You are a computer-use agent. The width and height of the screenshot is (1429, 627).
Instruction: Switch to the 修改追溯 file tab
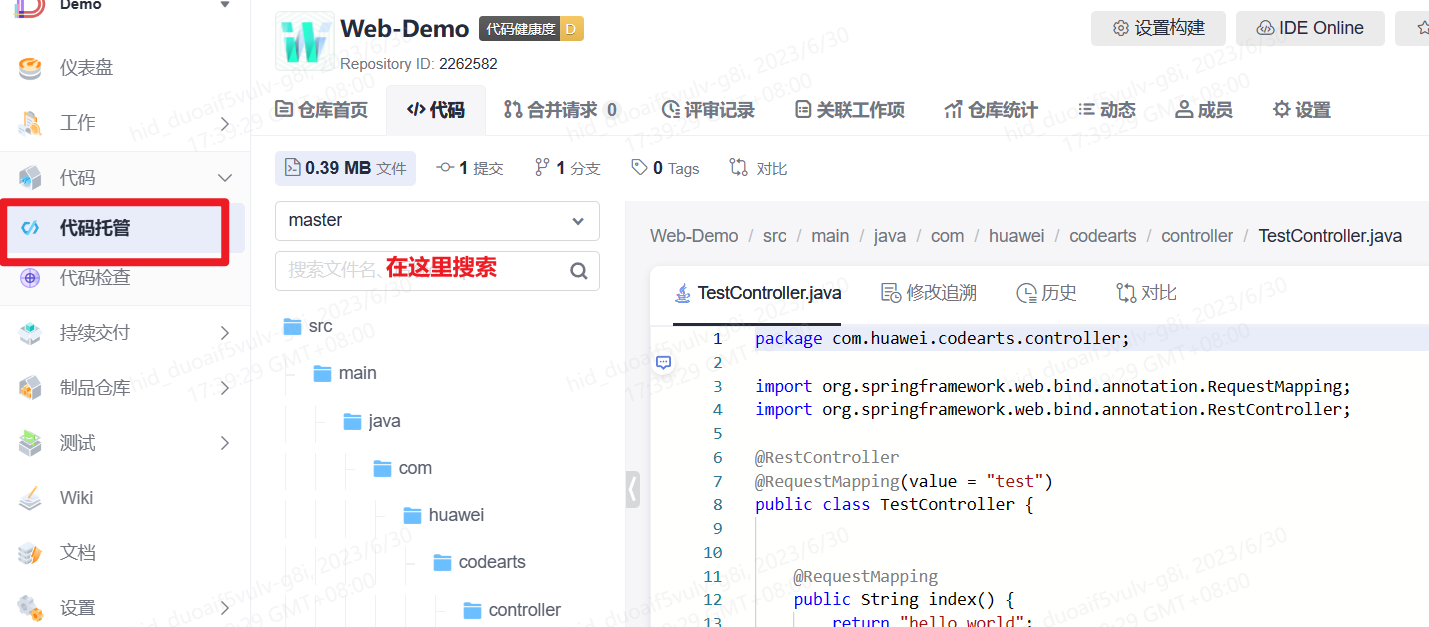(x=928, y=293)
